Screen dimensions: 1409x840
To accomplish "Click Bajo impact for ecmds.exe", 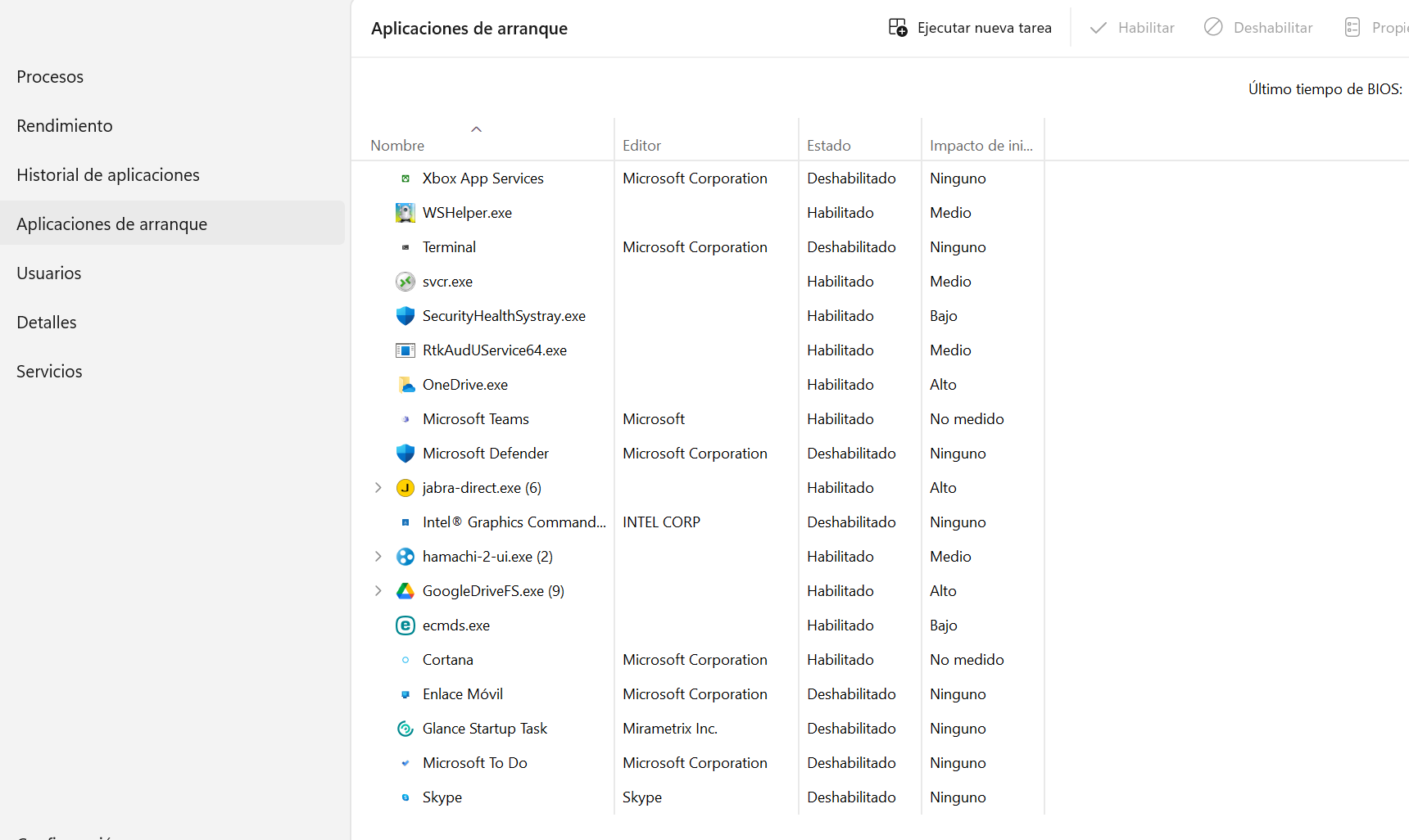I will pos(943,625).
